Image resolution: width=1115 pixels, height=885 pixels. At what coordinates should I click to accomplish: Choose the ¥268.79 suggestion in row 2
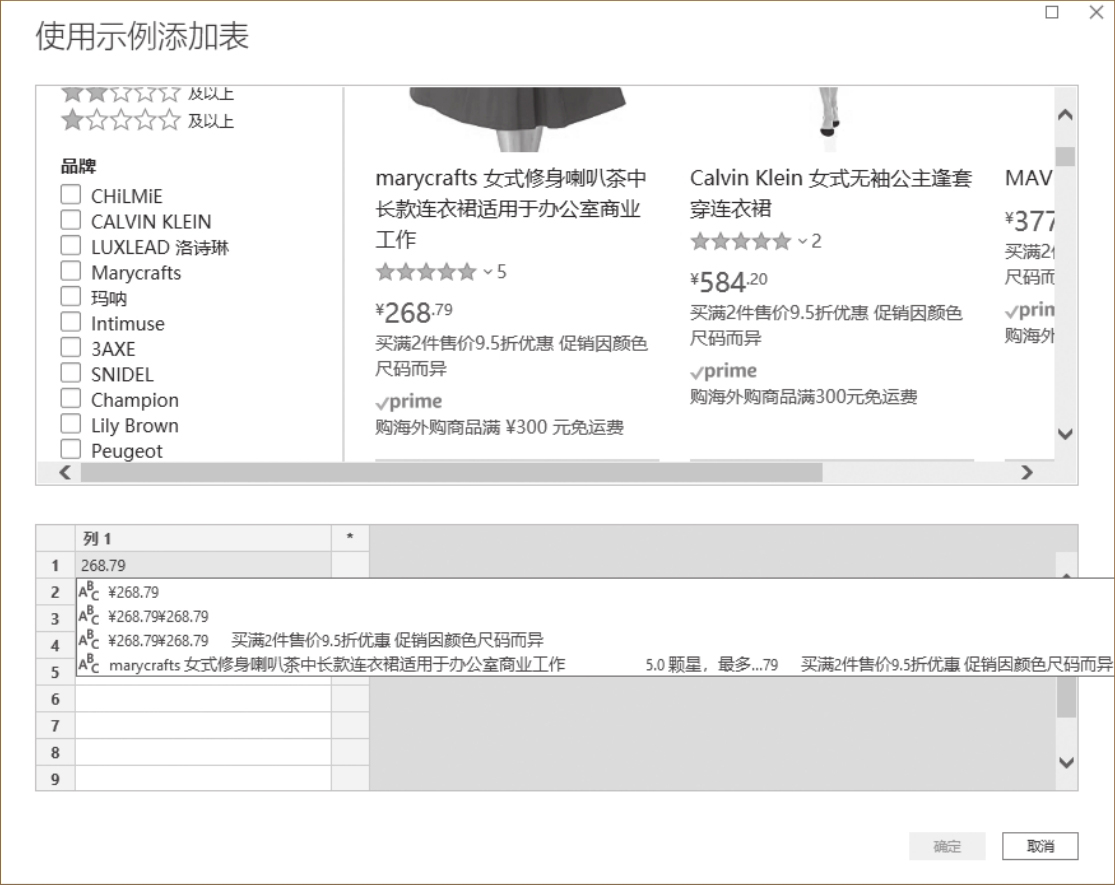(134, 592)
